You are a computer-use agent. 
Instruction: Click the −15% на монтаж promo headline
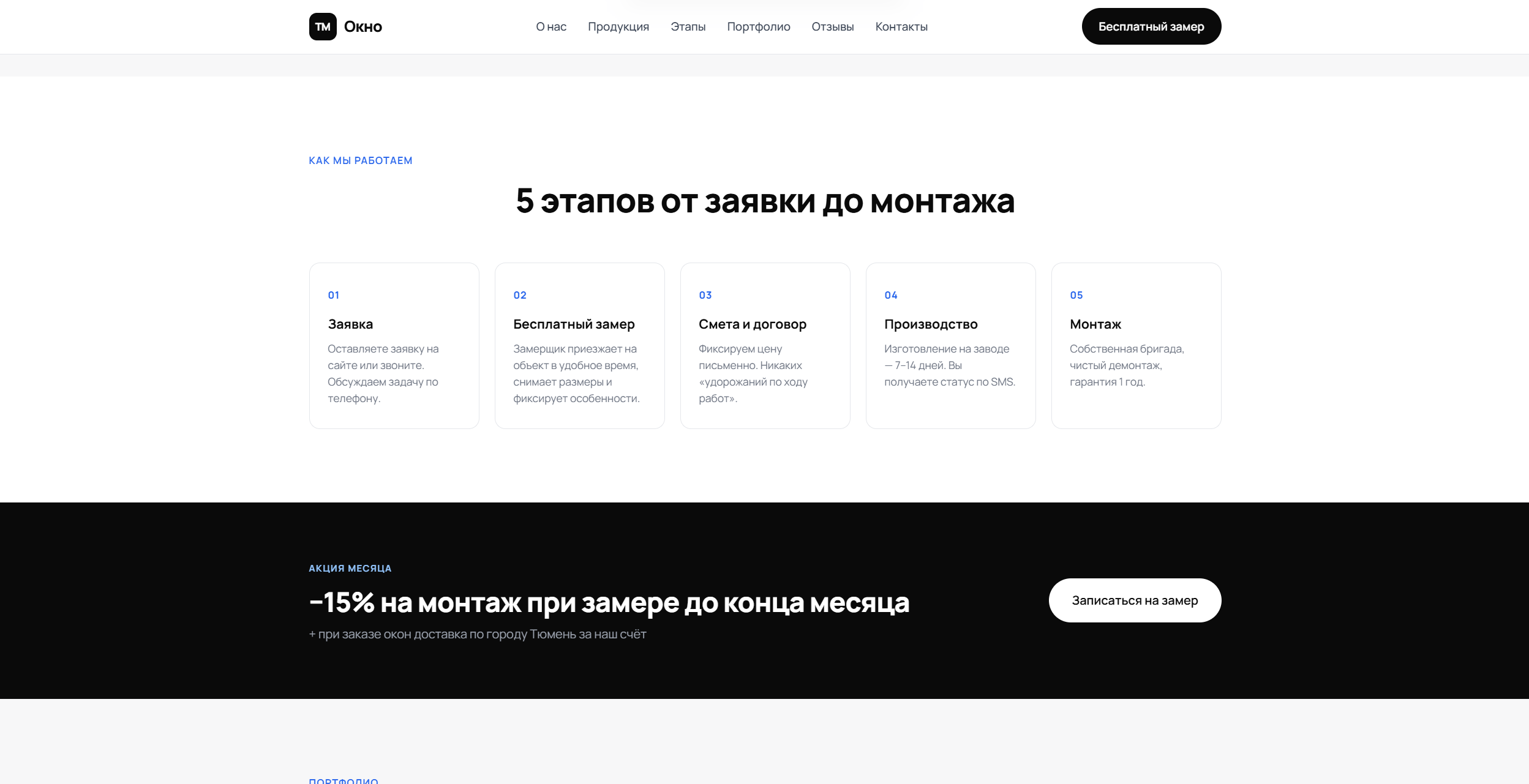[609, 603]
